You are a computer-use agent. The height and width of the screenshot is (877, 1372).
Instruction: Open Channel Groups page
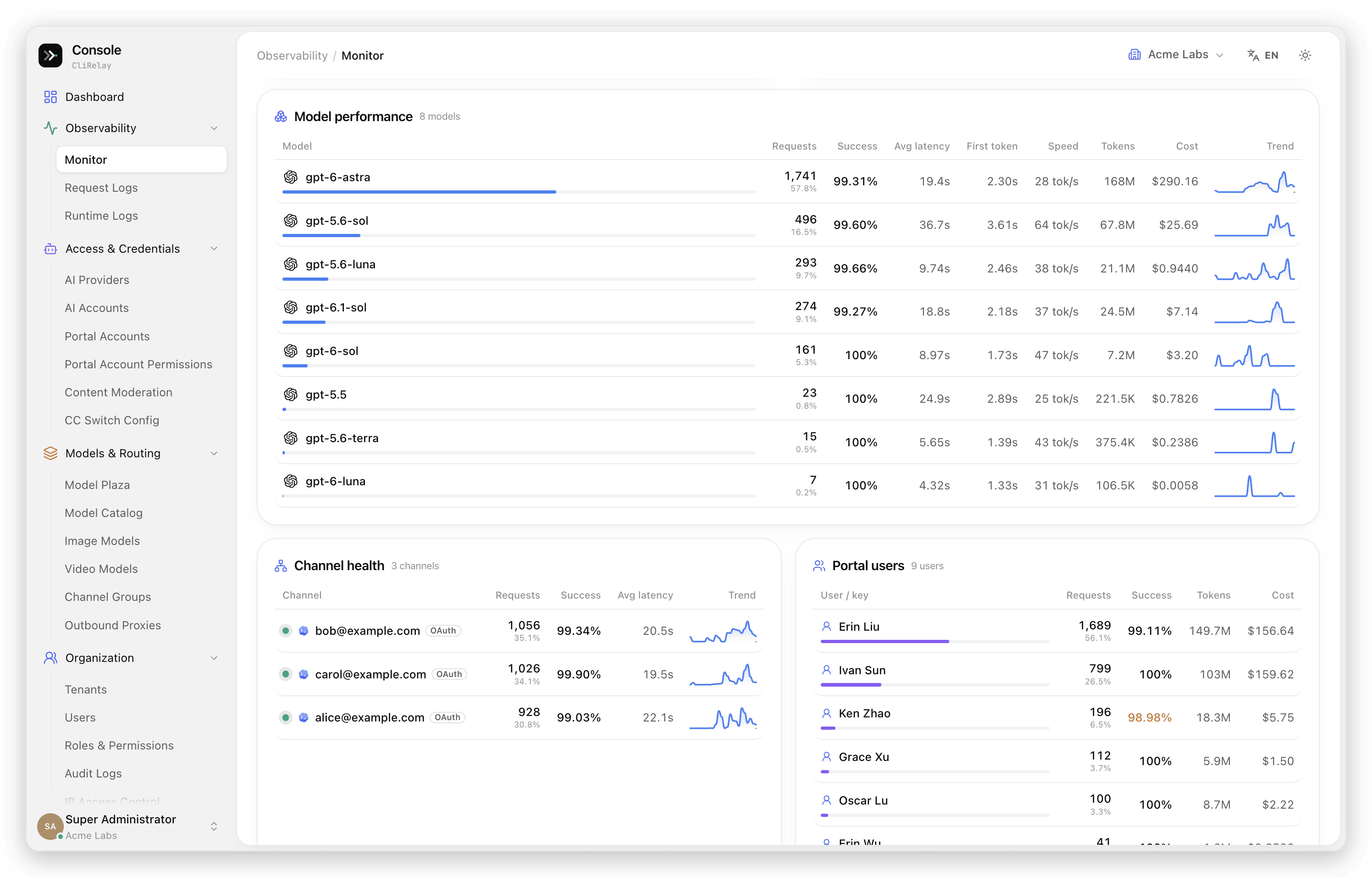click(108, 597)
